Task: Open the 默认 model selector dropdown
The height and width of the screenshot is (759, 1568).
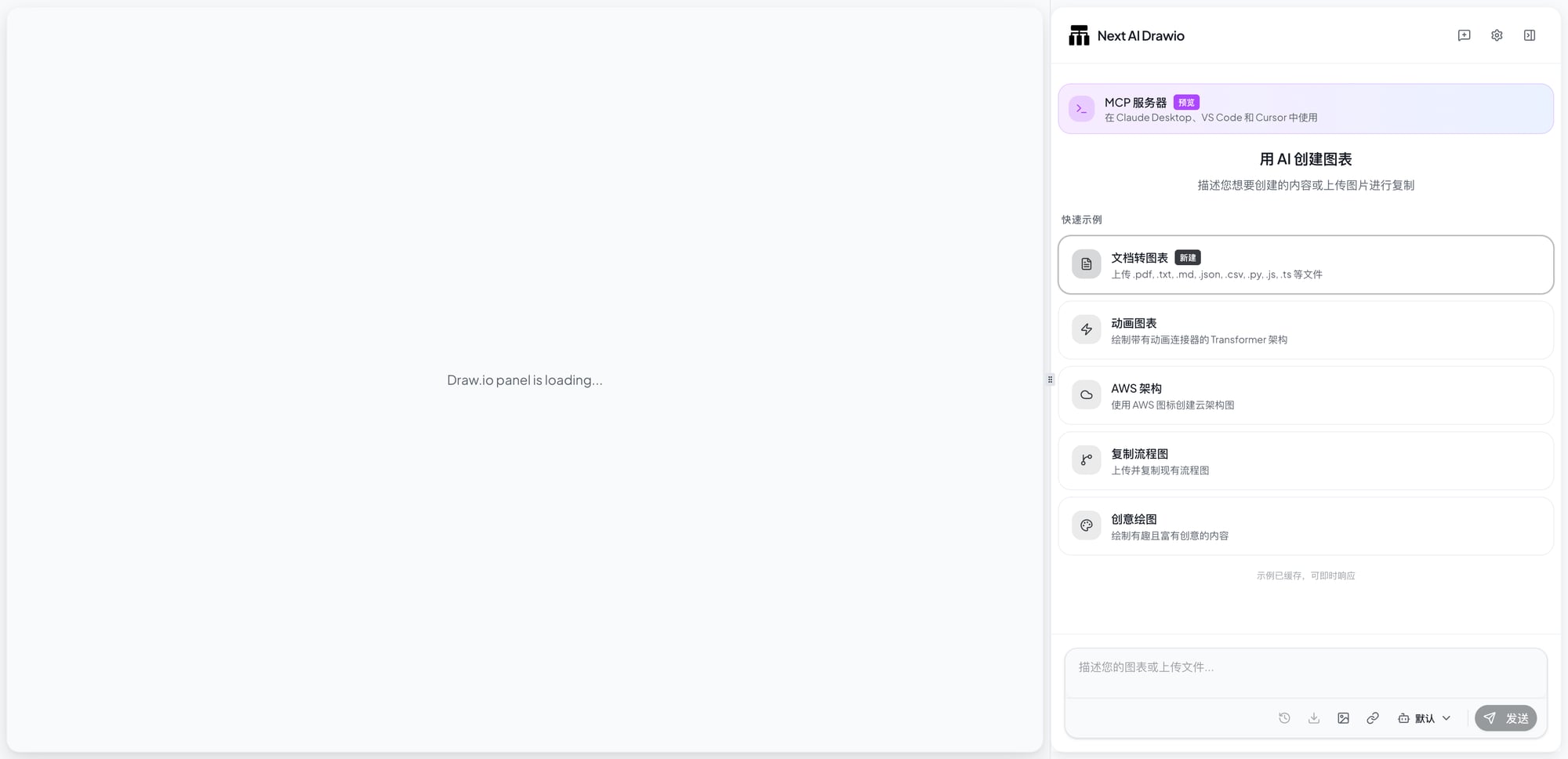Action: 1424,717
